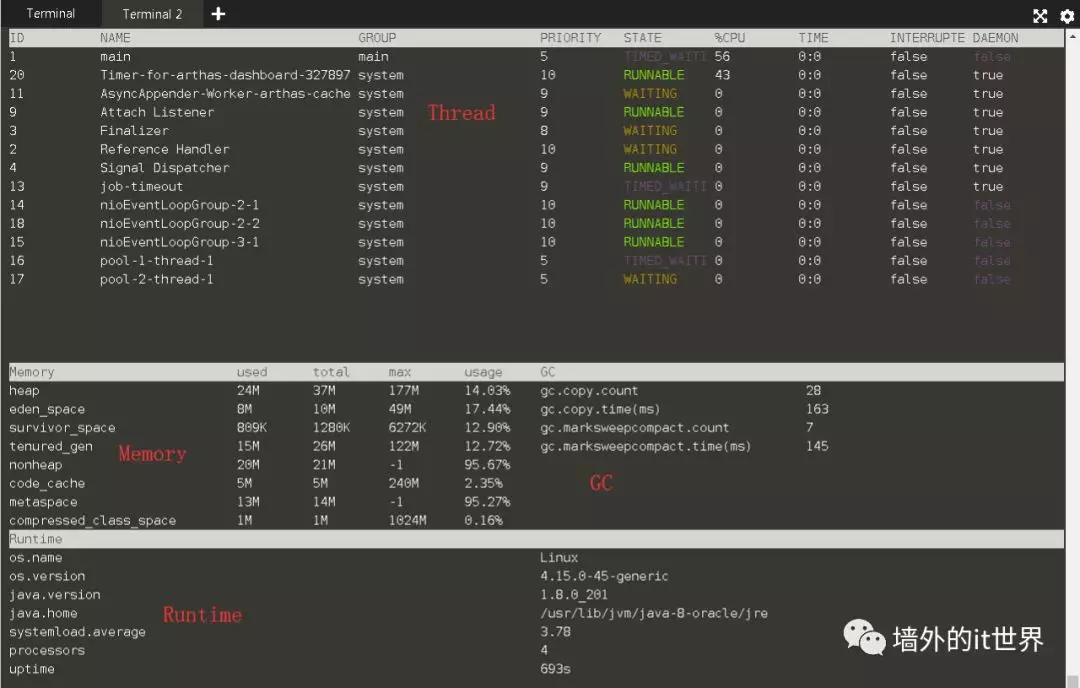Open terminal settings gear icon

point(1067,16)
